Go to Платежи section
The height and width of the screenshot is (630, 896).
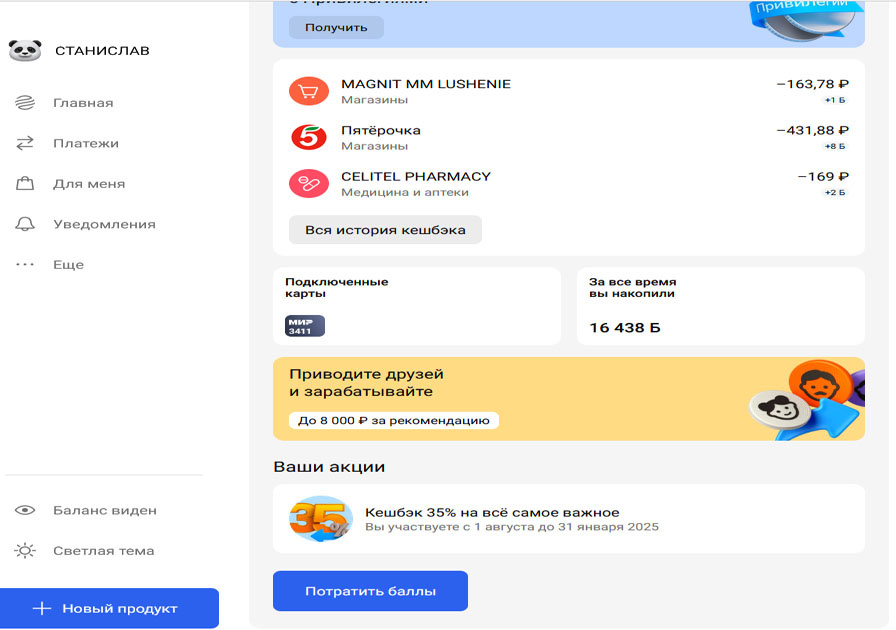(85, 144)
